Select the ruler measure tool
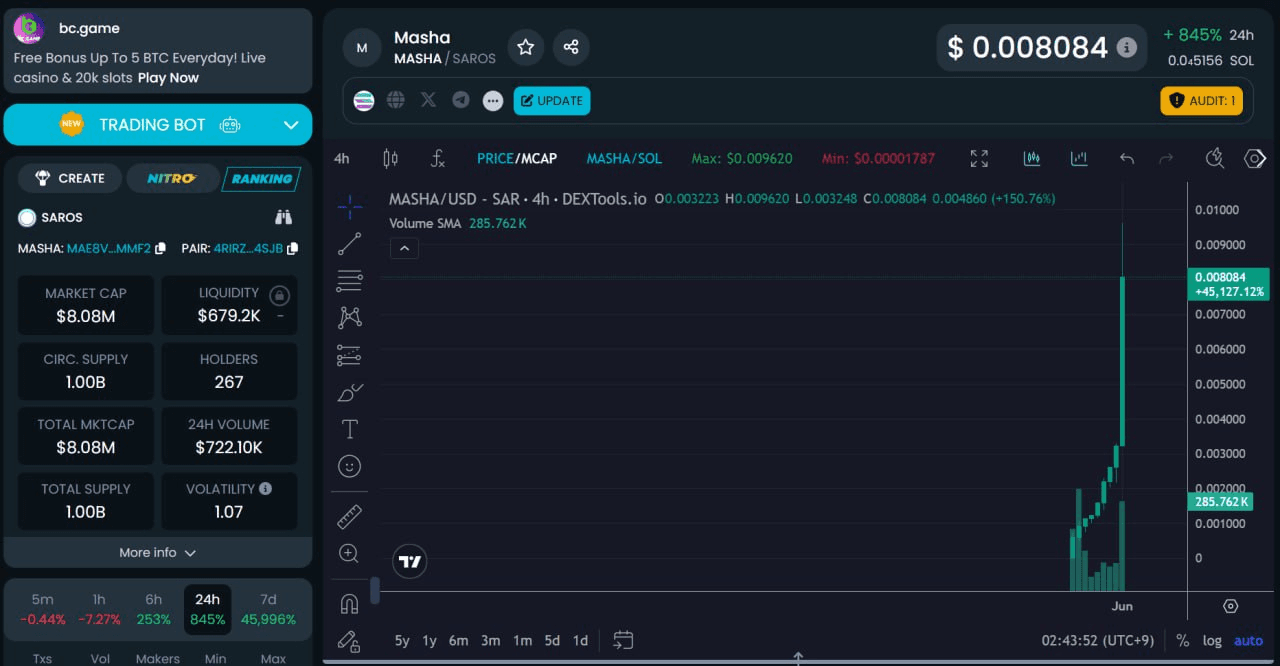The height and width of the screenshot is (666, 1280). (x=350, y=516)
